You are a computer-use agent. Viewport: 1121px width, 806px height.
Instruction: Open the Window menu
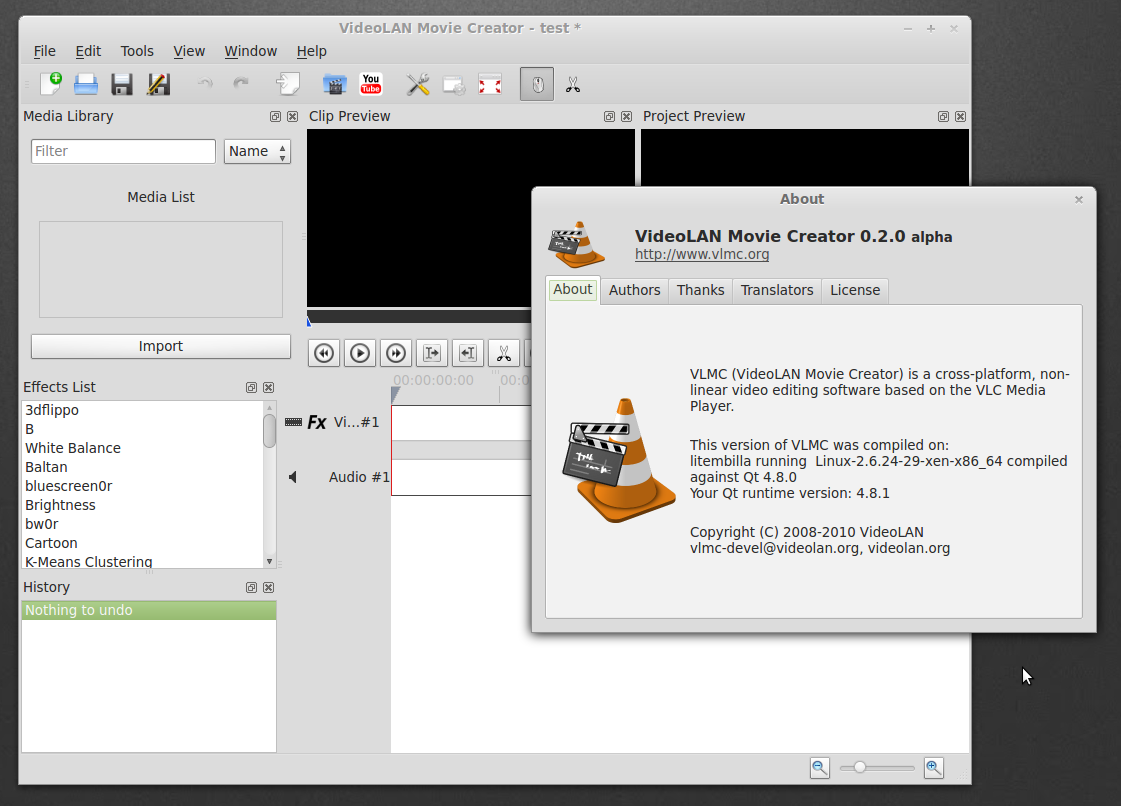pos(250,51)
